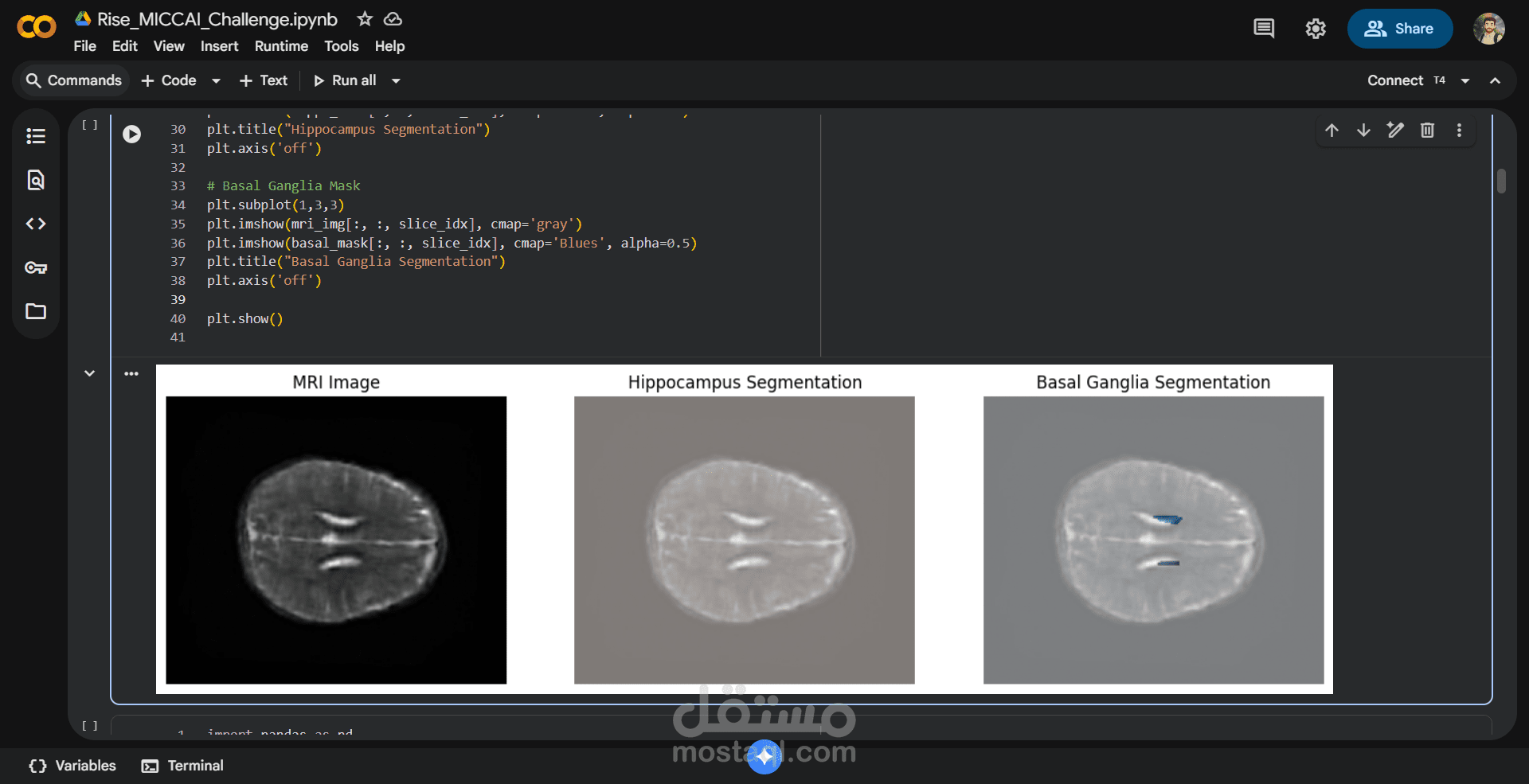
Task: Open the Variables panel
Action: [x=72, y=766]
